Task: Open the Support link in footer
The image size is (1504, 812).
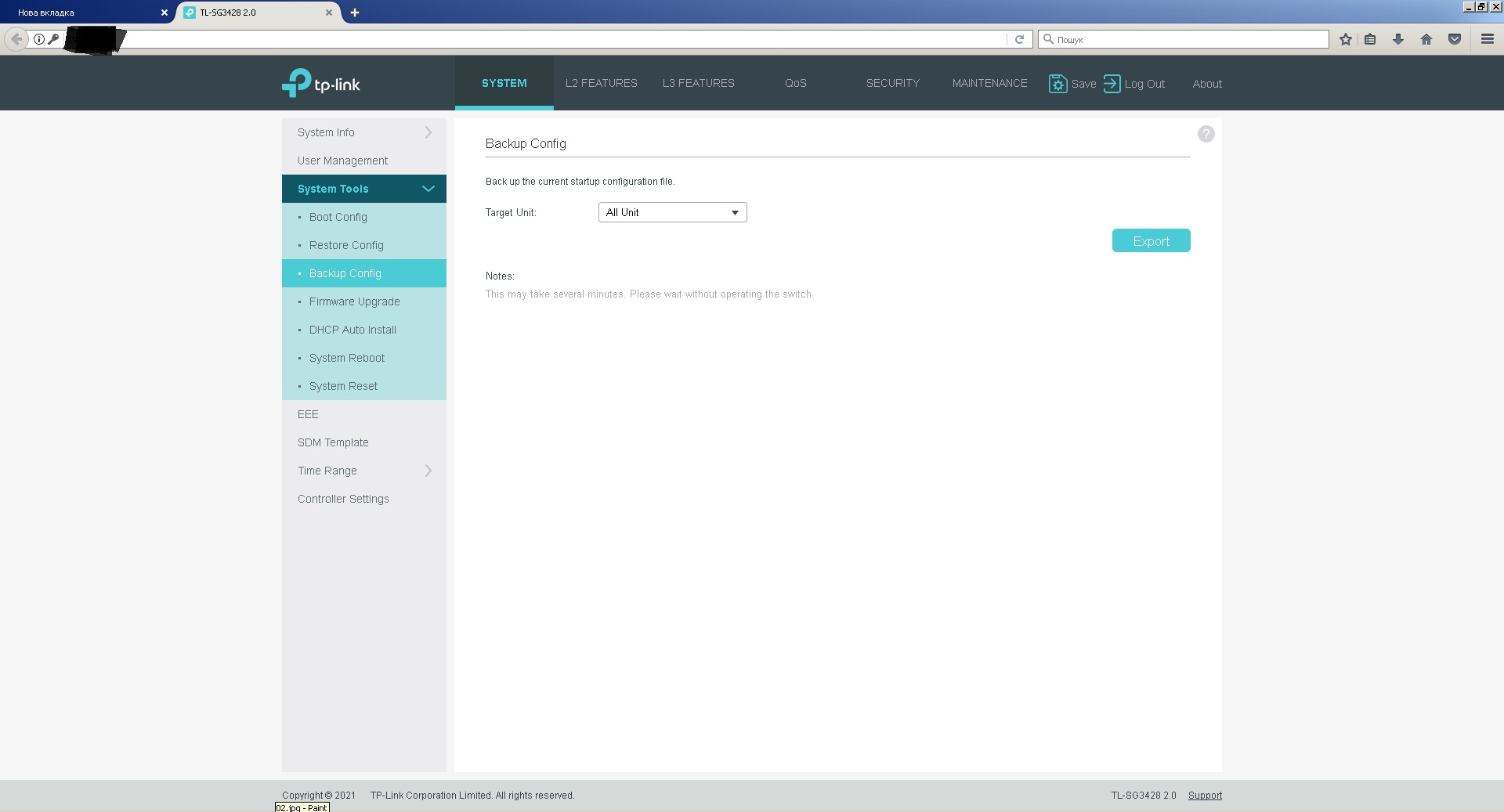Action: 1204,795
